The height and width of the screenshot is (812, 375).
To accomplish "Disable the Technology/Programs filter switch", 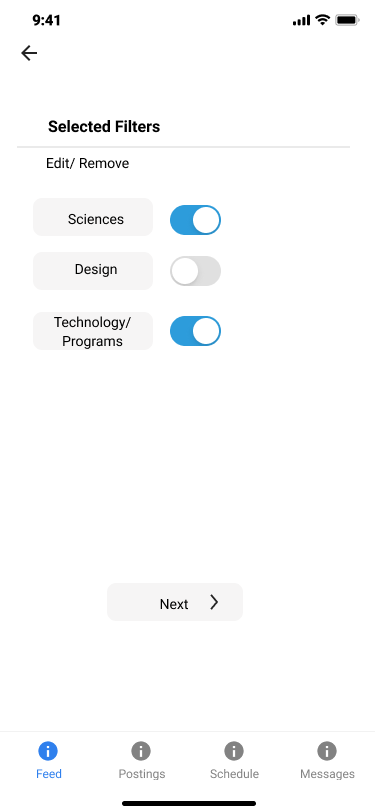I will click(x=195, y=331).
